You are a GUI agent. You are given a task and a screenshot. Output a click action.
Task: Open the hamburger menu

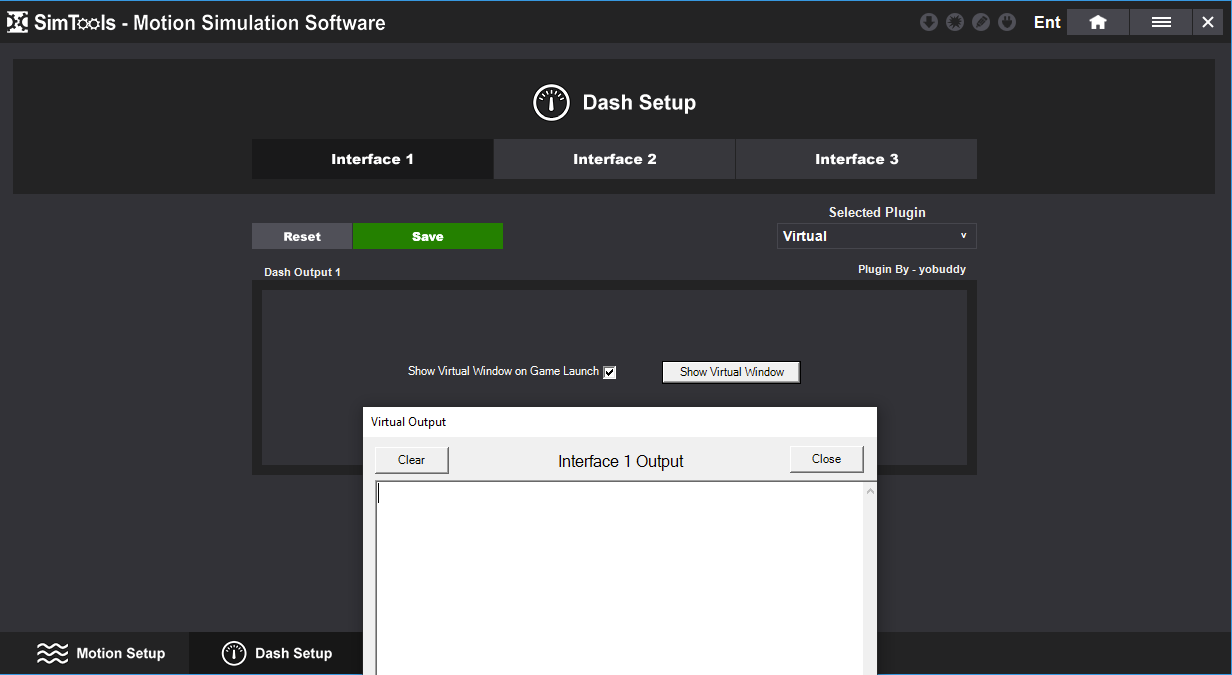(1161, 22)
